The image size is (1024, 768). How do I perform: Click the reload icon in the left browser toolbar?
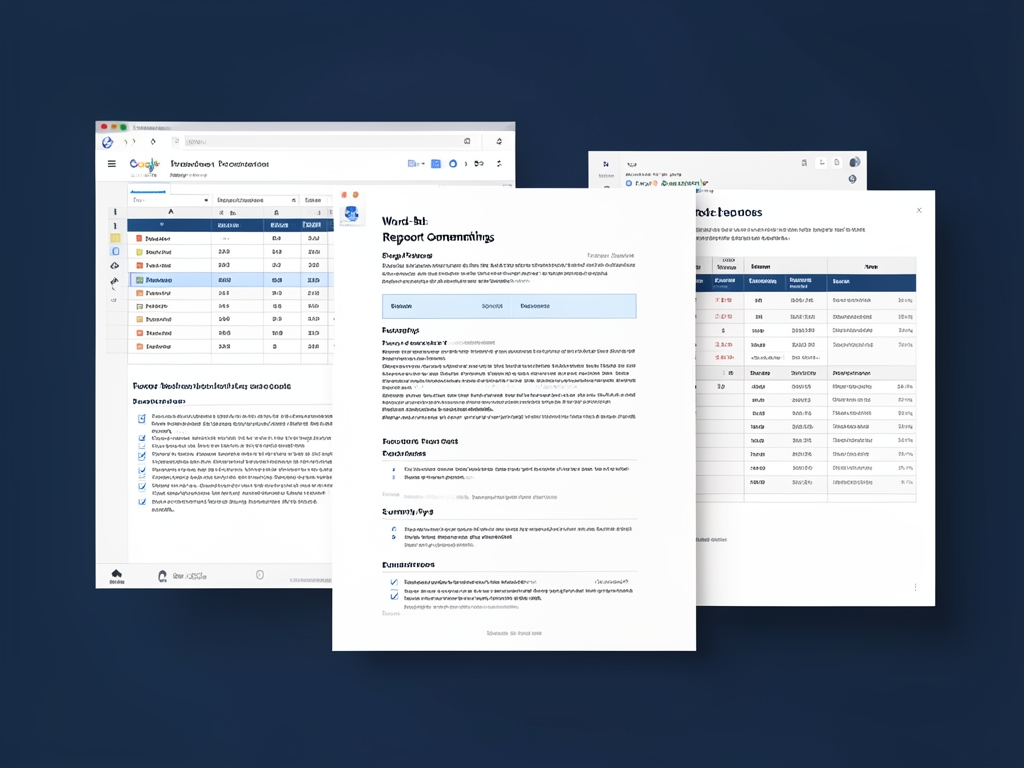point(153,142)
